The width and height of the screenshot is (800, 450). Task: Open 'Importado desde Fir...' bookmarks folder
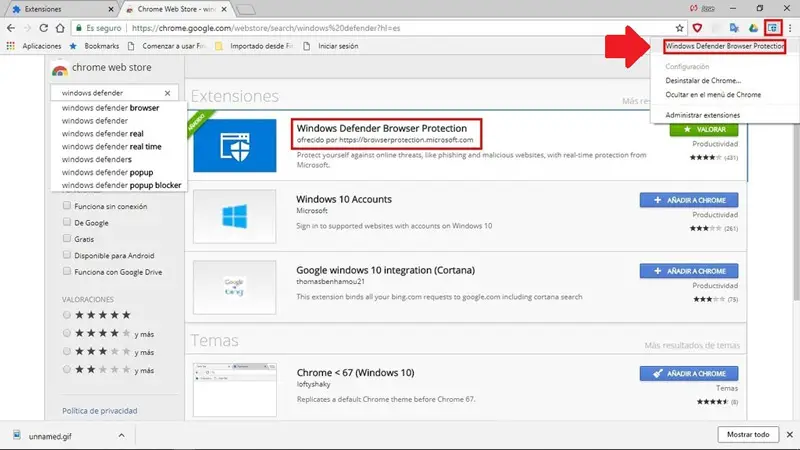254,46
